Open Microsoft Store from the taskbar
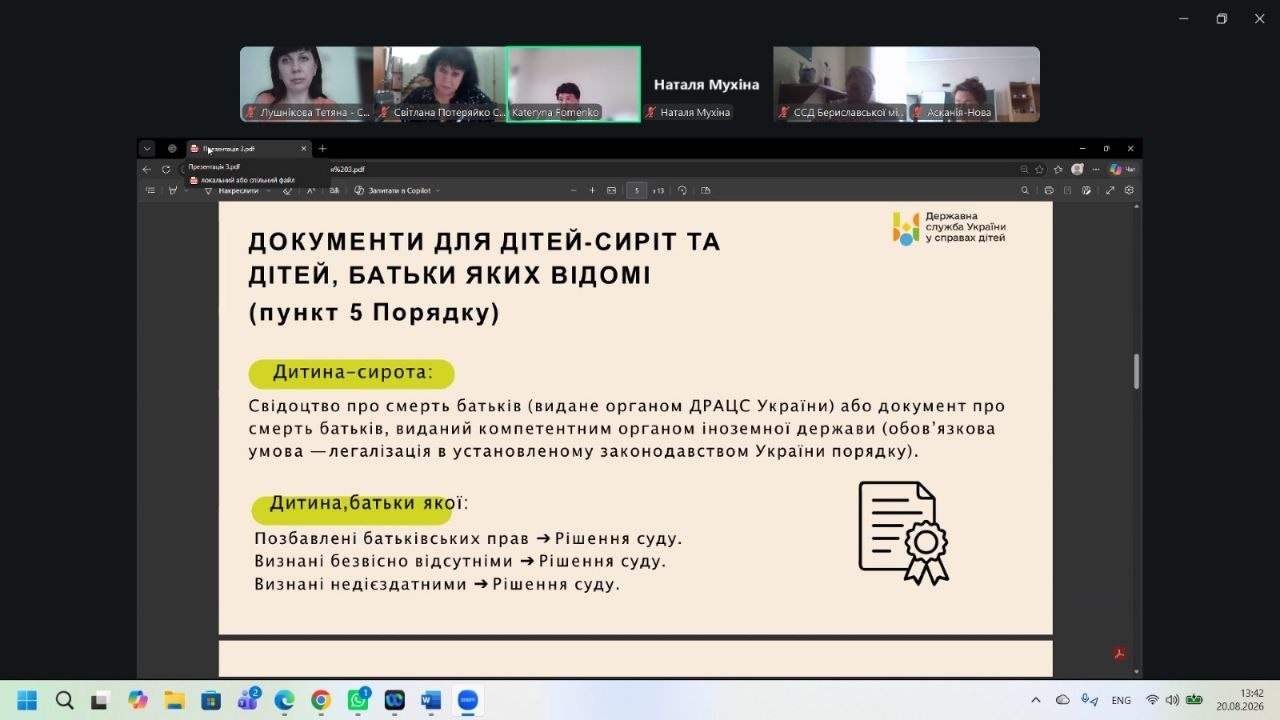Viewport: 1280px width, 720px height. pyautogui.click(x=211, y=700)
